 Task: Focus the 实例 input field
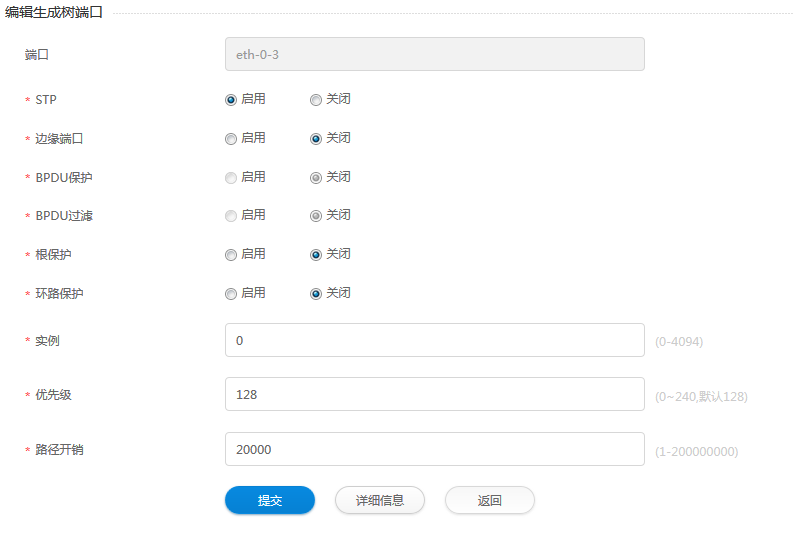[435, 340]
